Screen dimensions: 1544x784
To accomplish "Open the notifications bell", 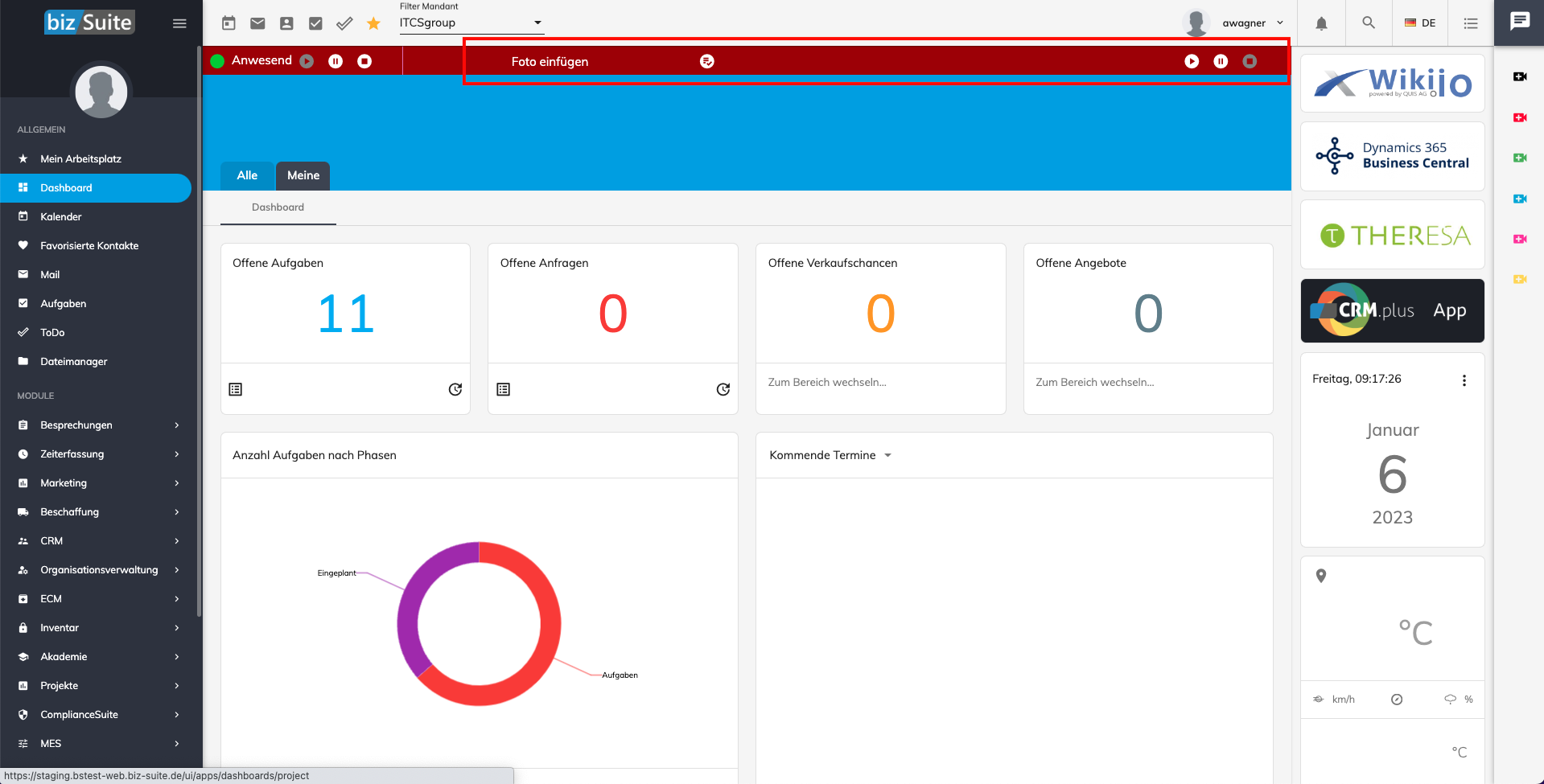I will click(x=1321, y=23).
